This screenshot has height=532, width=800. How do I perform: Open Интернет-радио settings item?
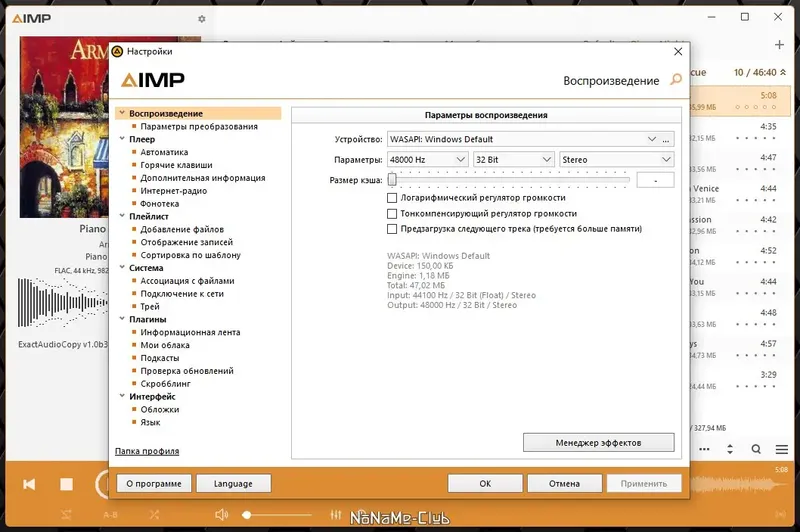pyautogui.click(x=174, y=191)
